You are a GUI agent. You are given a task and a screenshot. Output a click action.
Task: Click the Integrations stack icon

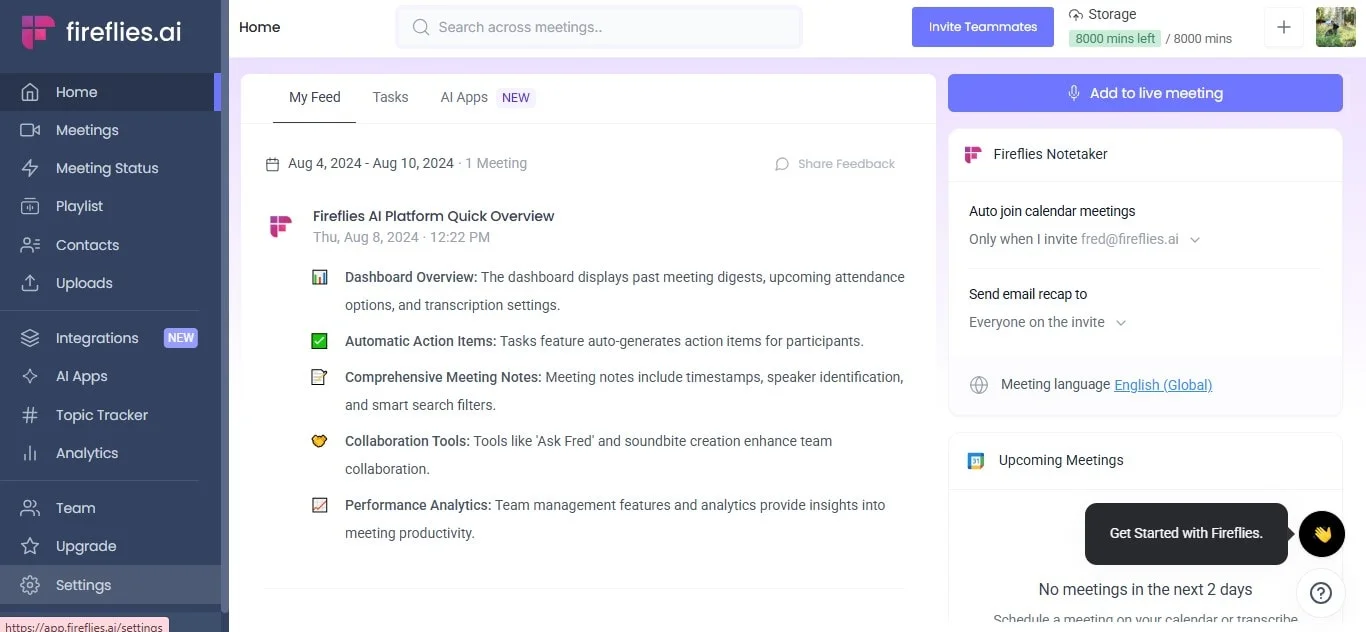[30, 338]
